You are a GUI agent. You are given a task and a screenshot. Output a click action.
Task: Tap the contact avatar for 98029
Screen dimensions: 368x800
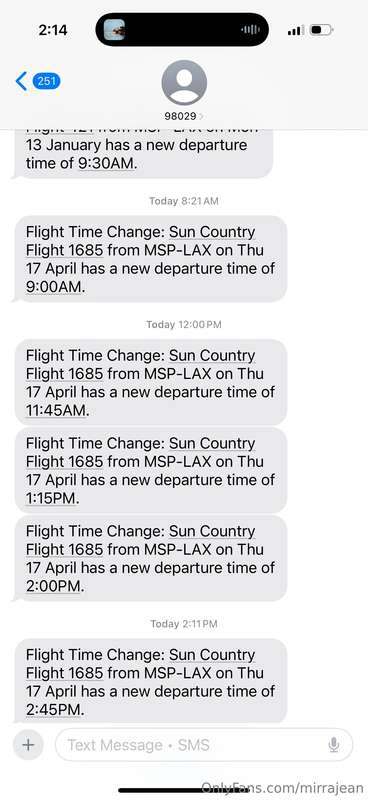coord(184,83)
